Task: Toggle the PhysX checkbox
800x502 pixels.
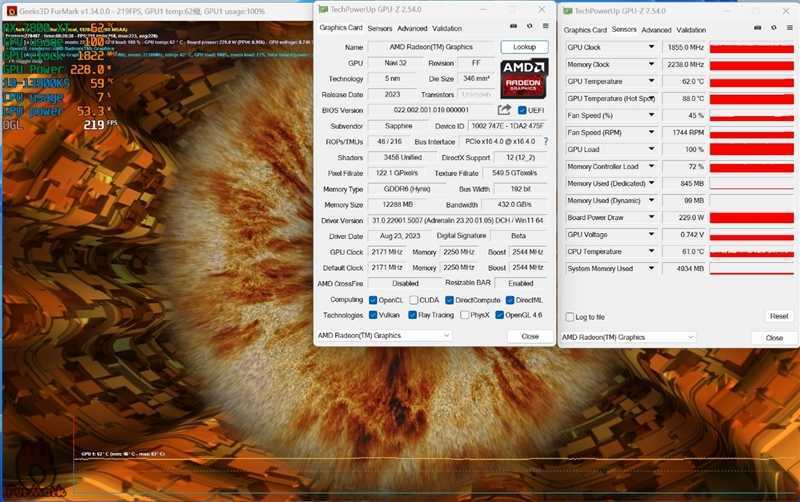Action: 464,315
